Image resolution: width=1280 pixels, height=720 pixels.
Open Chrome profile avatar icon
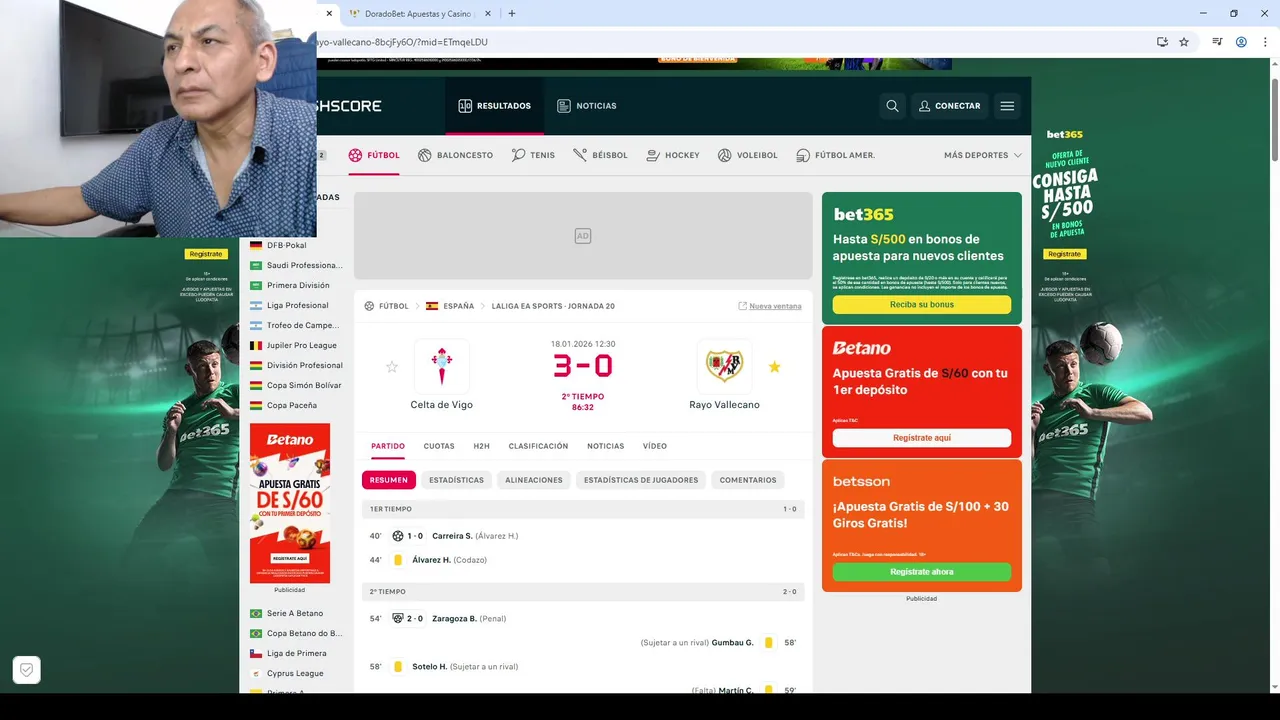1241,42
